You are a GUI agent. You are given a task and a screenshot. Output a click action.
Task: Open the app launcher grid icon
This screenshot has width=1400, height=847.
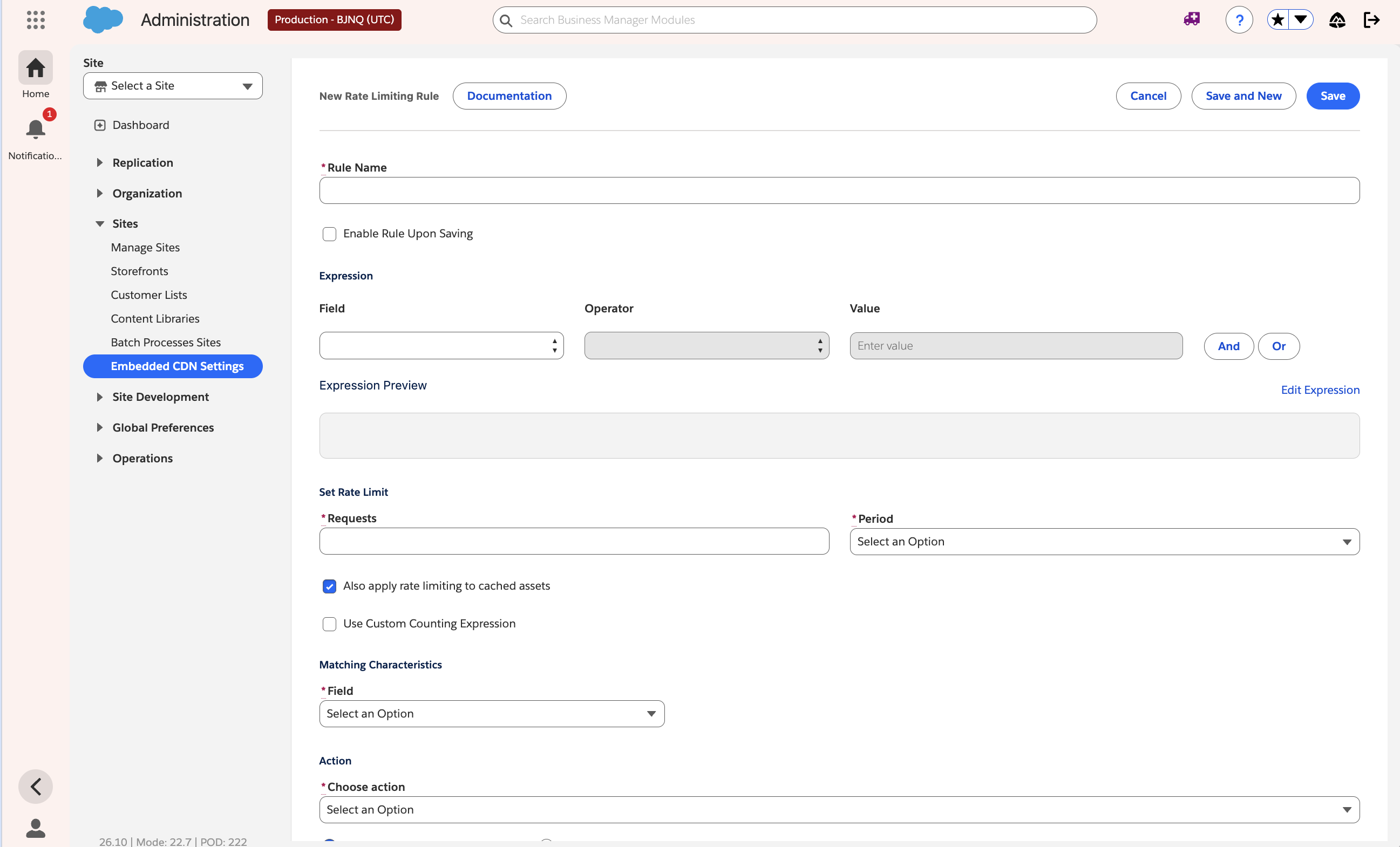click(36, 20)
